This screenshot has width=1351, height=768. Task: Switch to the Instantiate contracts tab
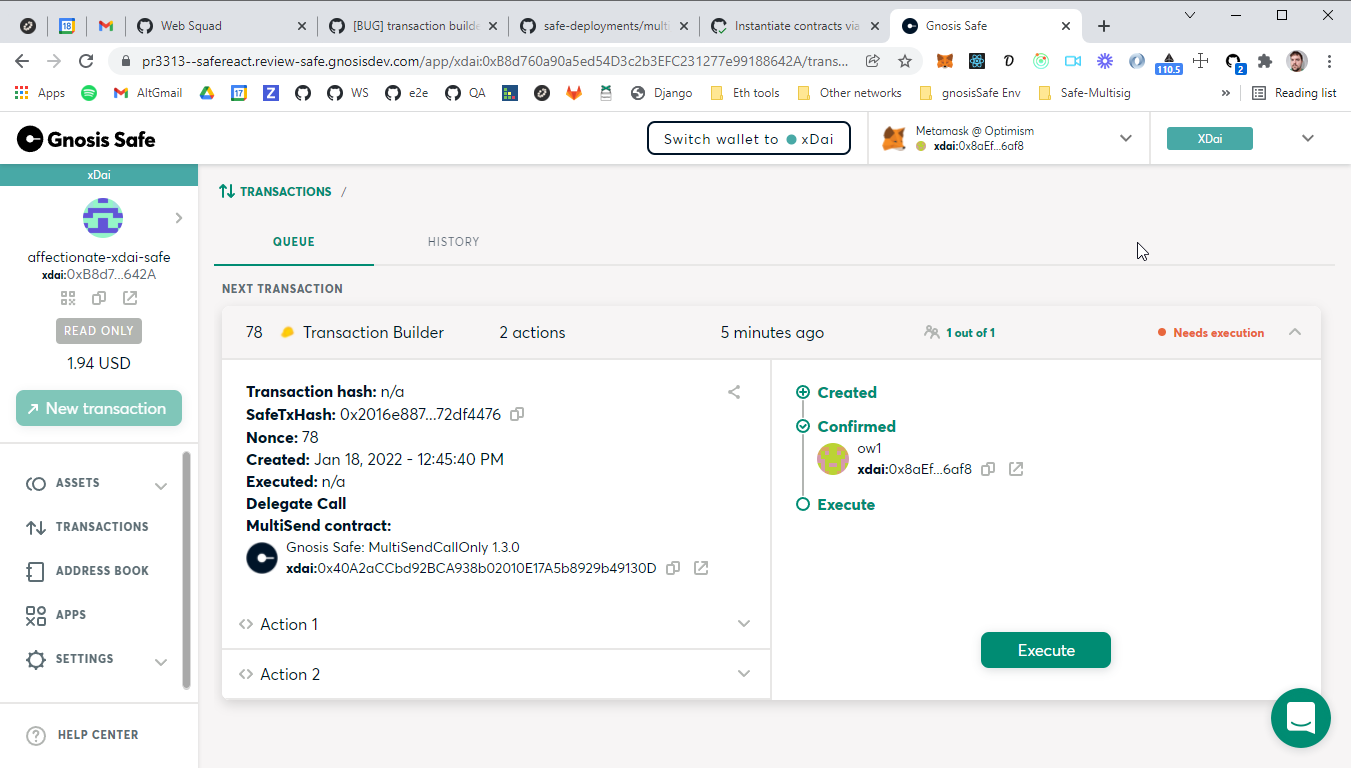point(793,26)
